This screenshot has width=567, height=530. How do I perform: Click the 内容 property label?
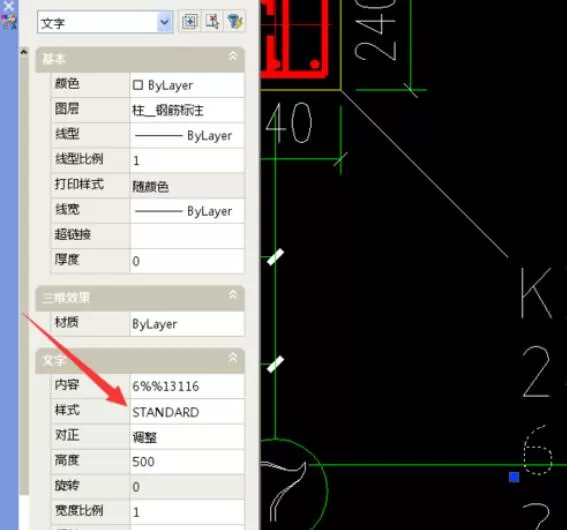click(x=67, y=385)
